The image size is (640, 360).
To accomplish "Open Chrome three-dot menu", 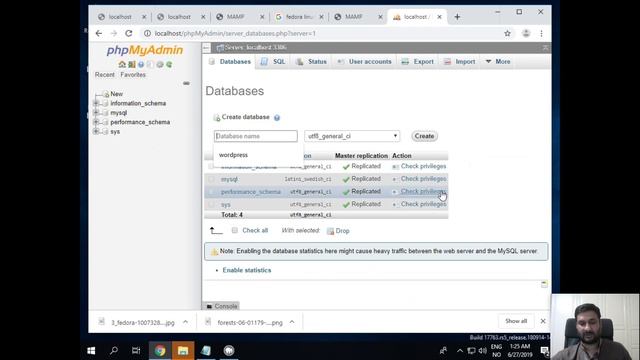I will click(x=542, y=33).
